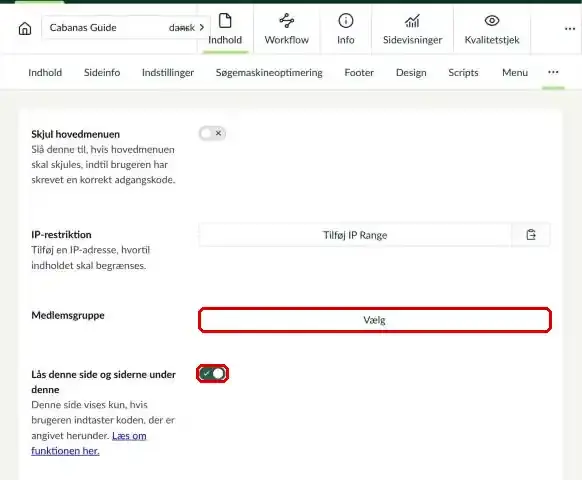Viewport: 582px width, 480px height.
Task: Open more options in top bar
Action: pyautogui.click(x=570, y=29)
